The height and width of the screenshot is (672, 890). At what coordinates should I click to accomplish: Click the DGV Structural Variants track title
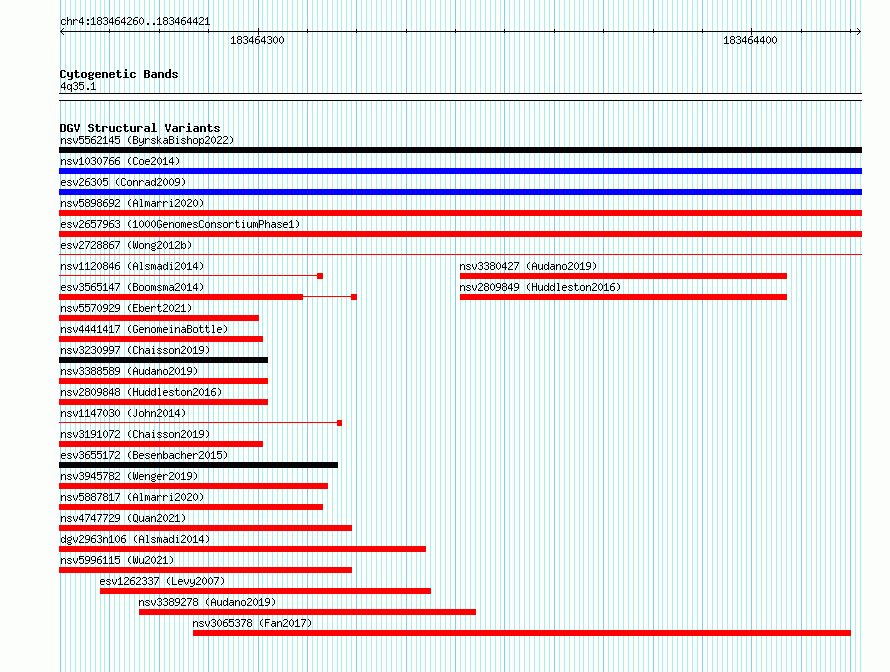[140, 128]
